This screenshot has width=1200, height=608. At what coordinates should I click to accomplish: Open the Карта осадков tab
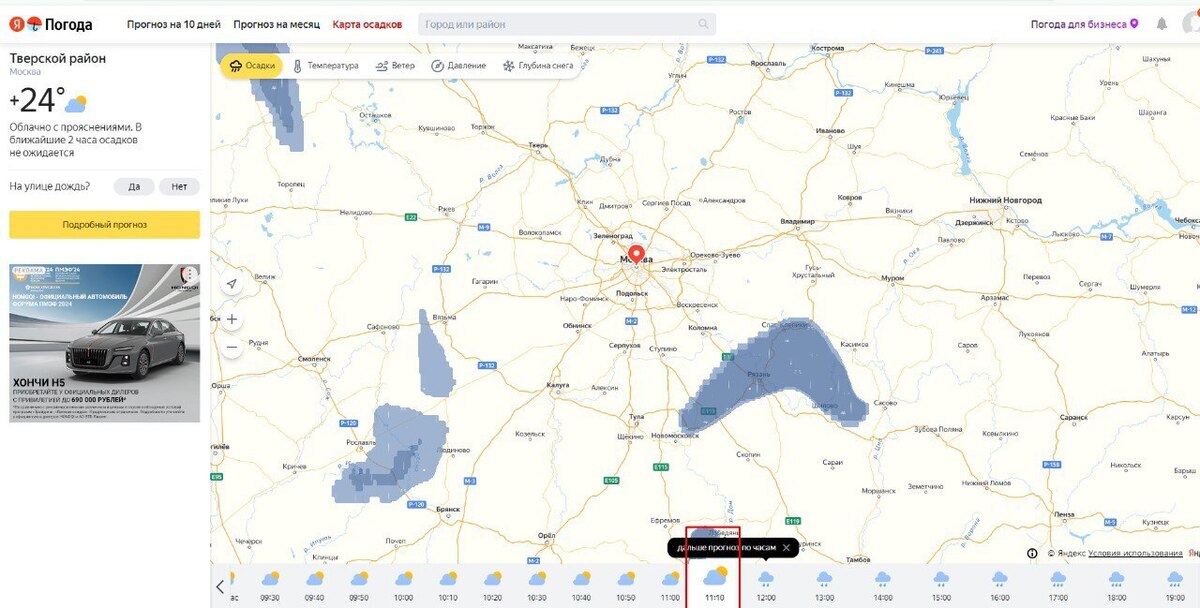click(x=368, y=24)
